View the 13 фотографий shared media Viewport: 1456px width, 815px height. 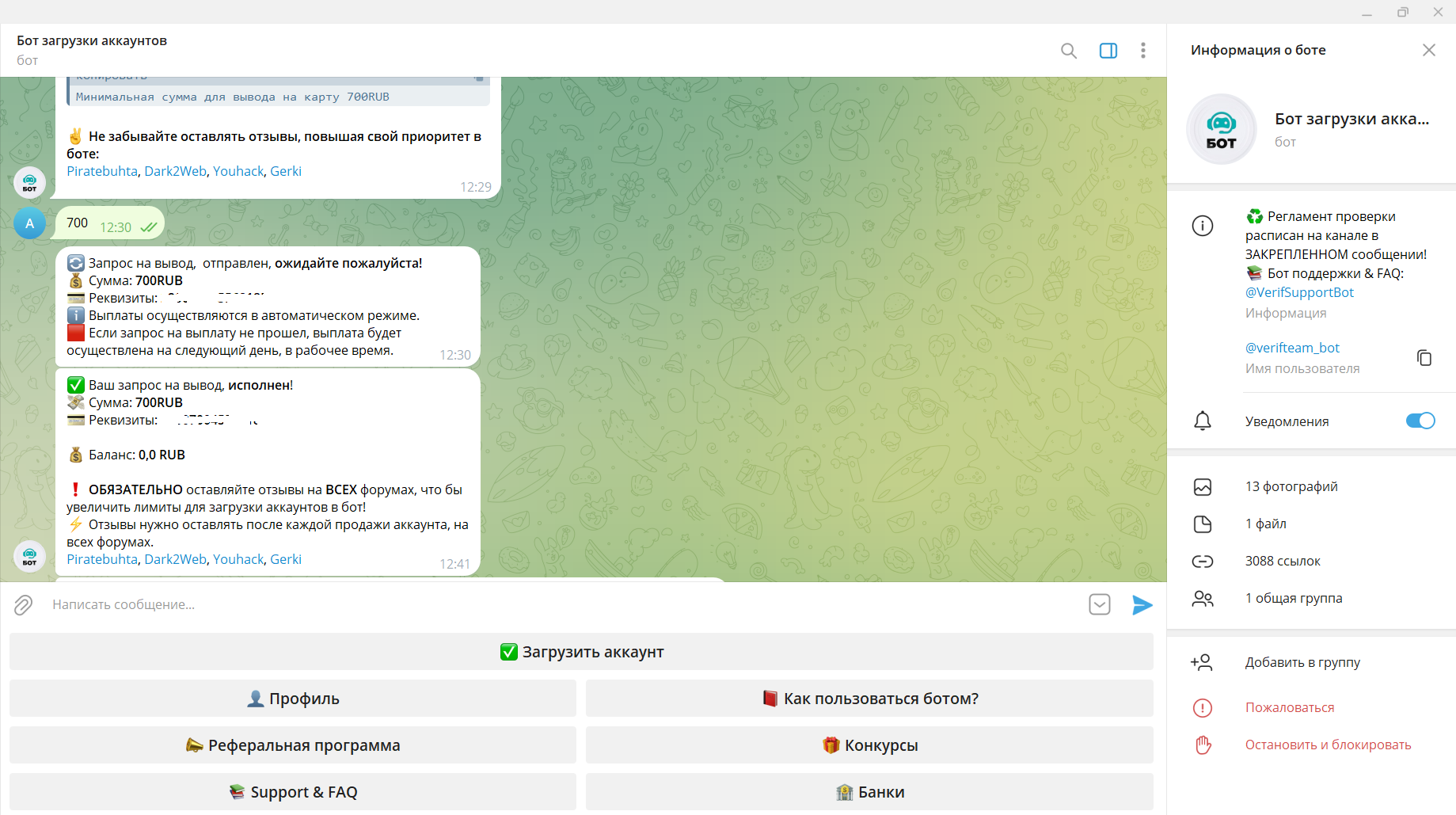tap(1291, 486)
